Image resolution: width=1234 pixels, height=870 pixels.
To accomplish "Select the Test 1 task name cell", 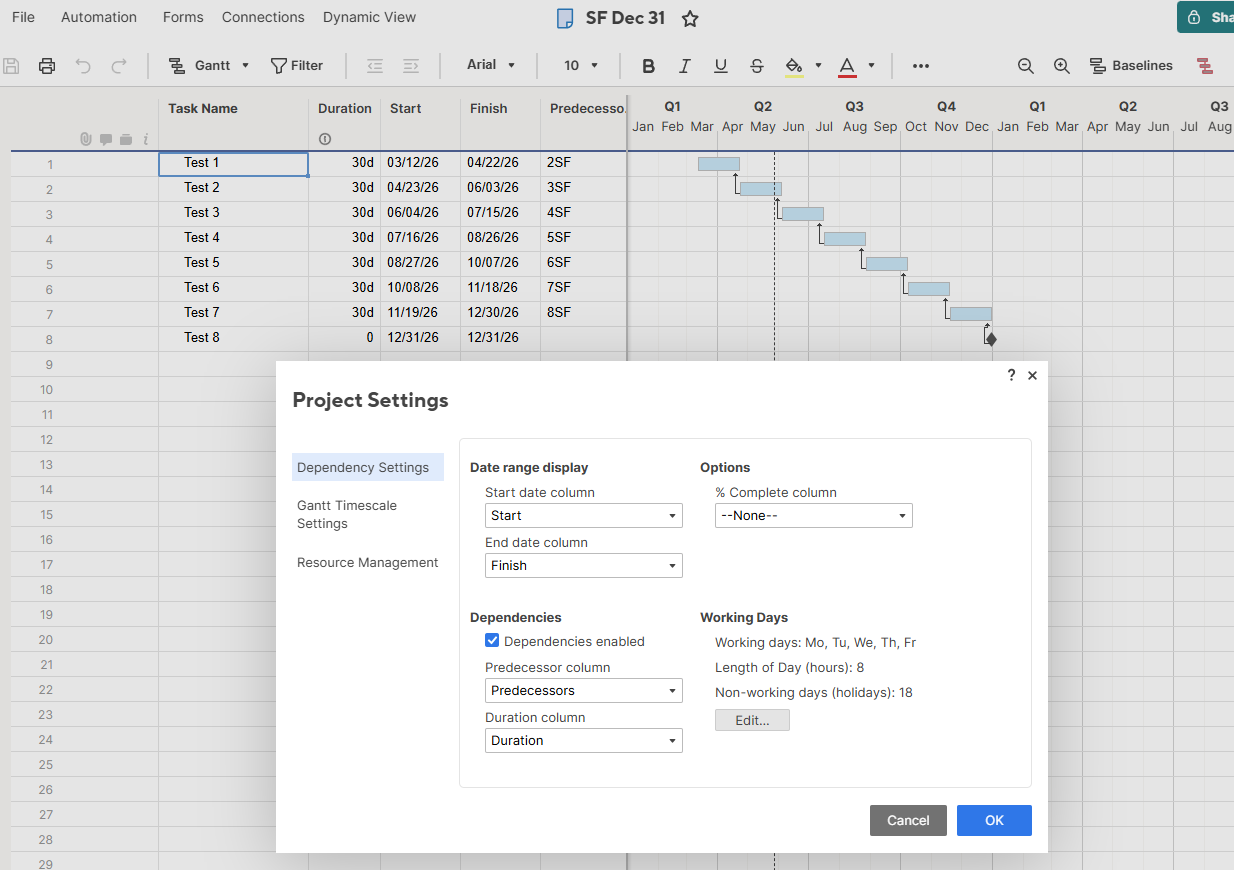I will click(x=233, y=164).
